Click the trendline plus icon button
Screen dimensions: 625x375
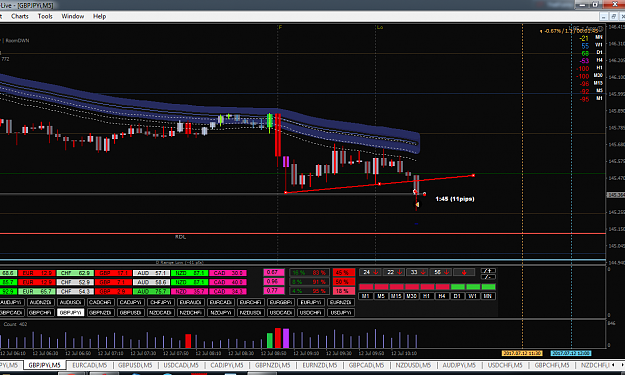pos(488,271)
